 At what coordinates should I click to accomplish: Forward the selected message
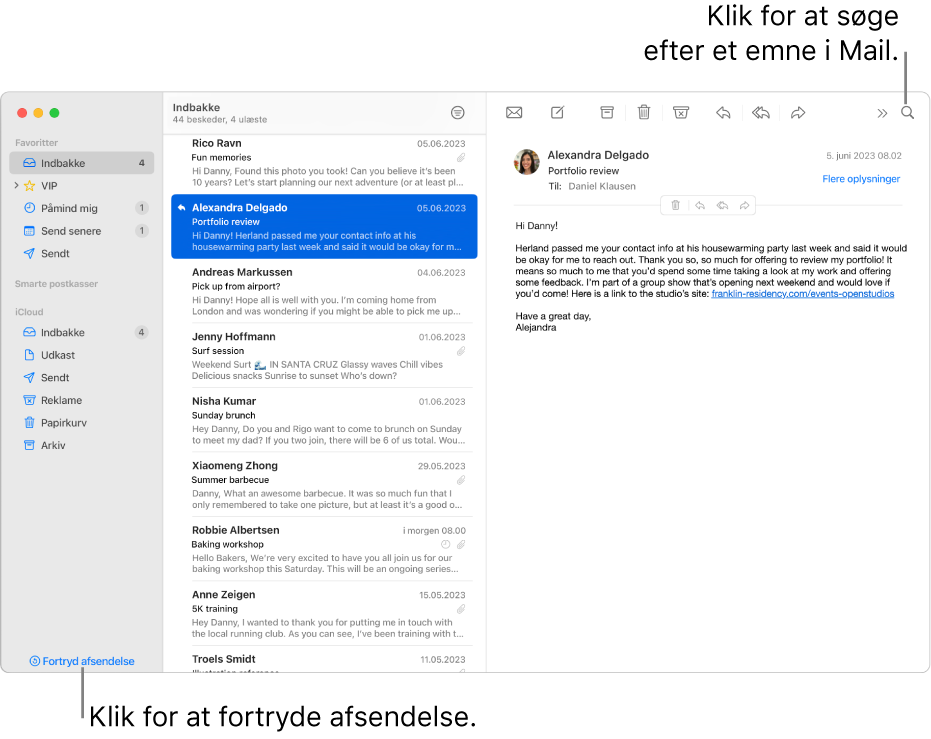point(798,112)
